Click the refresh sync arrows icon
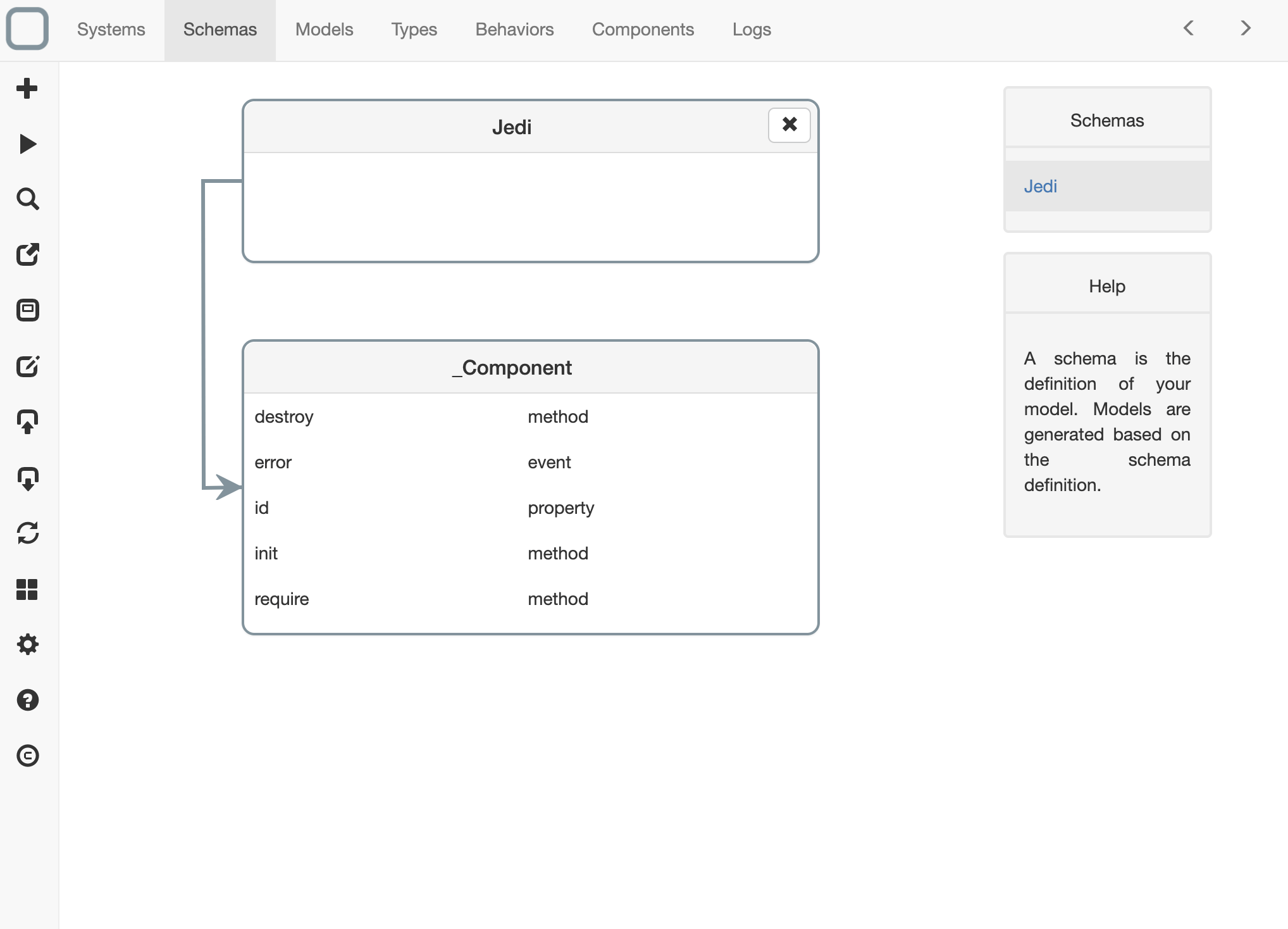Viewport: 1288px width, 929px height. click(x=27, y=533)
